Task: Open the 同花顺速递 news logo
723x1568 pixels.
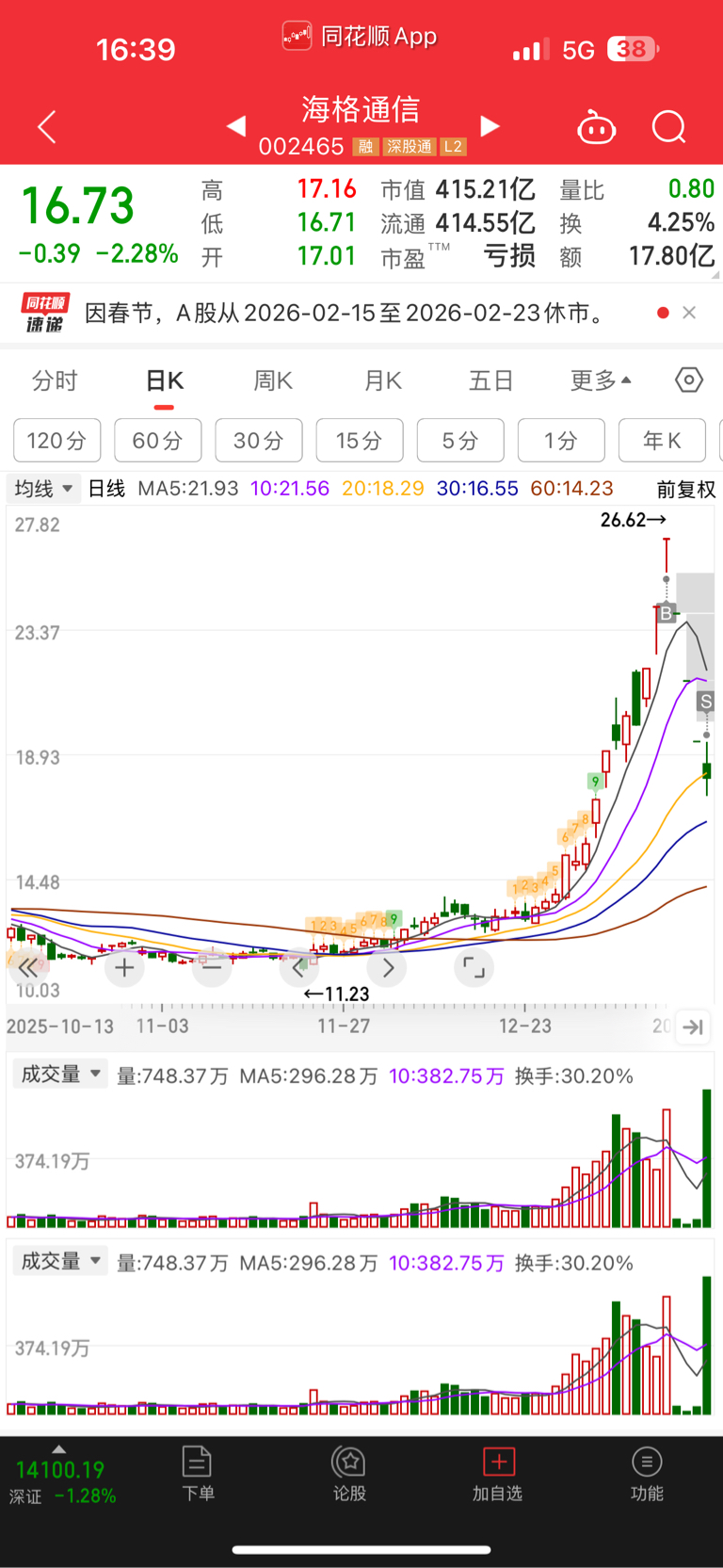Action: 45,313
